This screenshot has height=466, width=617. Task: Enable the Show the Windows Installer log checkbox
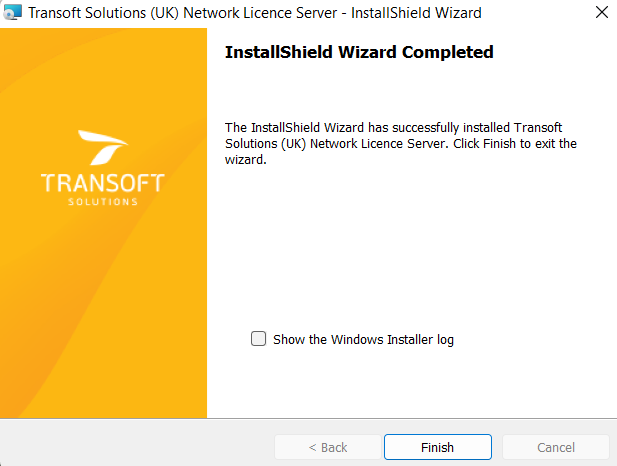click(x=259, y=338)
